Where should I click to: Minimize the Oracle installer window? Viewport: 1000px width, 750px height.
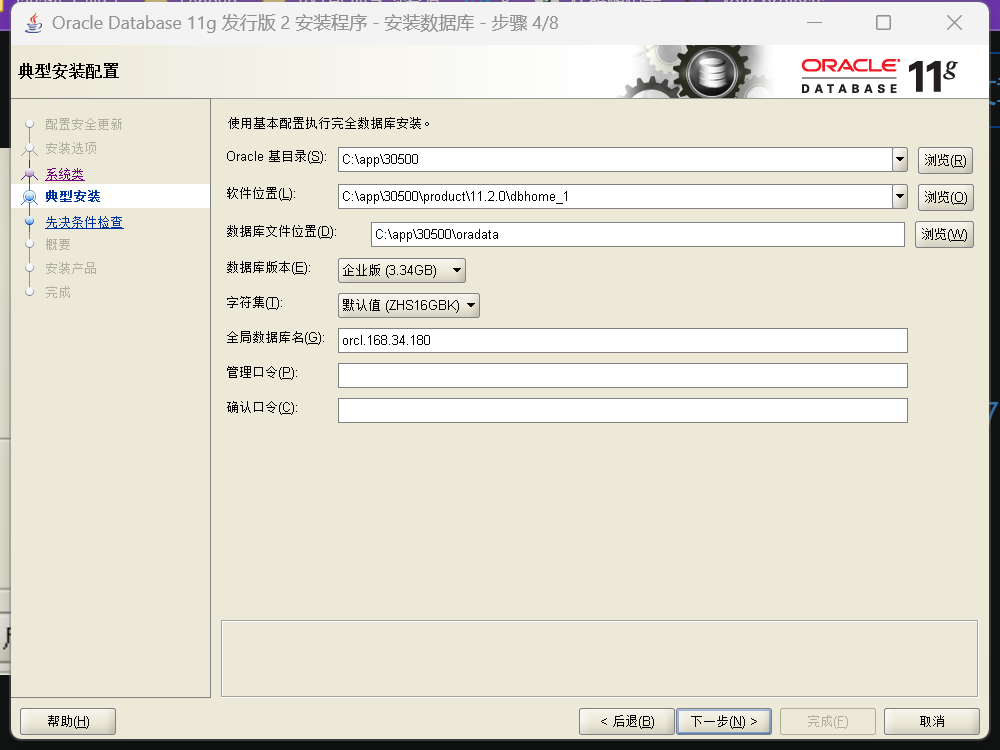coord(814,23)
